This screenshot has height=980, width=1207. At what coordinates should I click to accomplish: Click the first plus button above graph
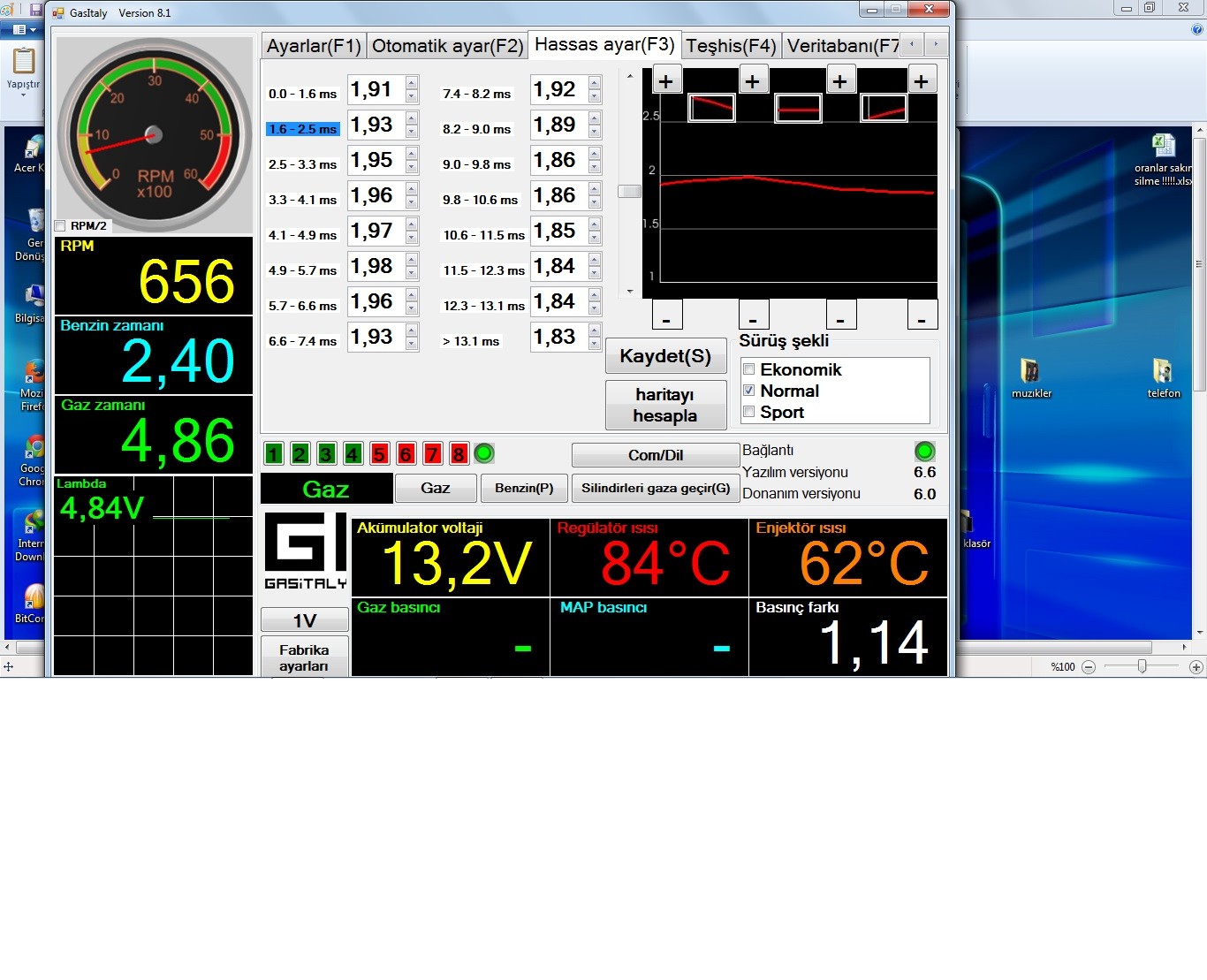click(x=666, y=81)
